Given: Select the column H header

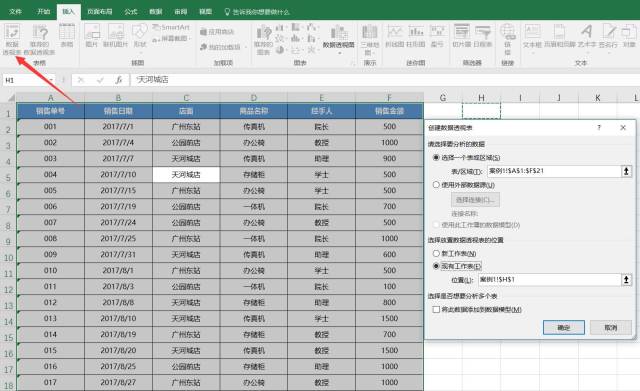Looking at the screenshot, I should point(482,98).
